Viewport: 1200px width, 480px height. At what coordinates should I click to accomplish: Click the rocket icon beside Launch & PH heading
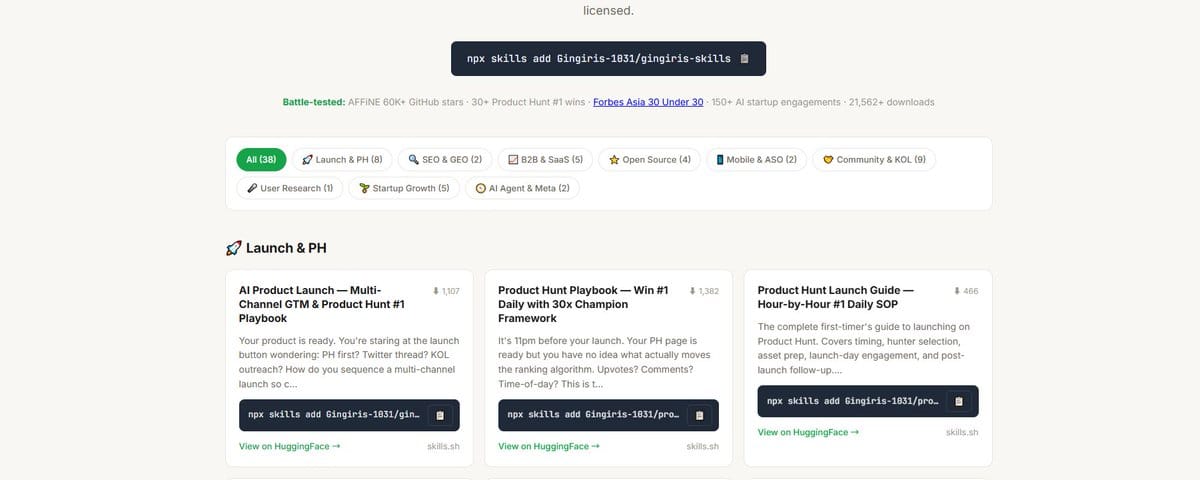(x=233, y=248)
